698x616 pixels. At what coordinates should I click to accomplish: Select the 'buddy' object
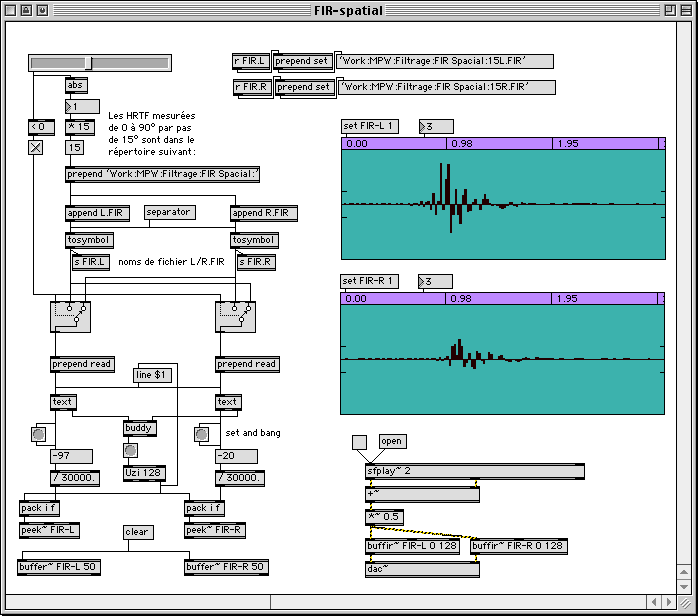140,428
